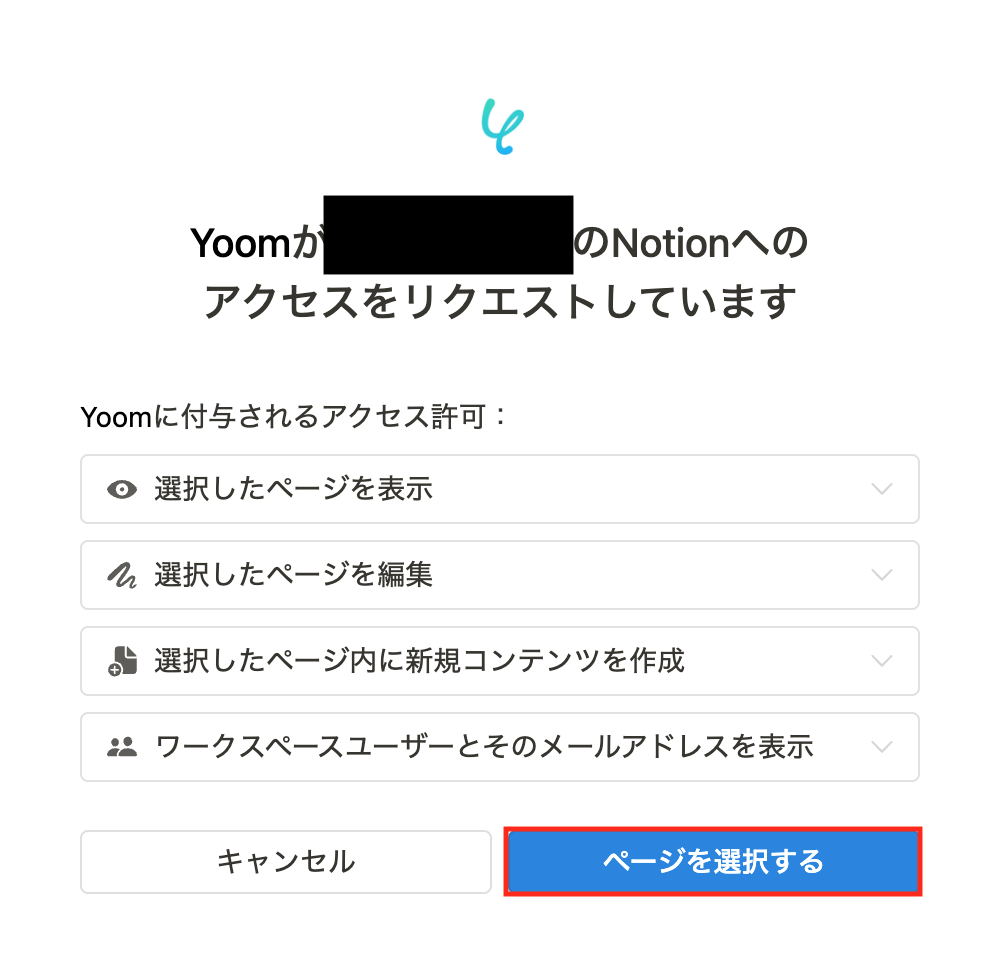Select the eye icon in the first permission row
The height and width of the screenshot is (956, 996).
tap(120, 489)
